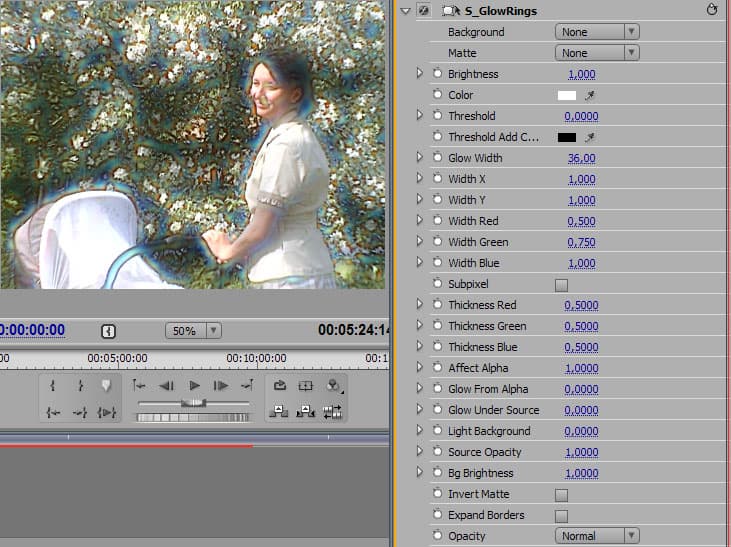This screenshot has width=731, height=547.
Task: Check the Invert Matte checkbox
Action: pos(561,494)
